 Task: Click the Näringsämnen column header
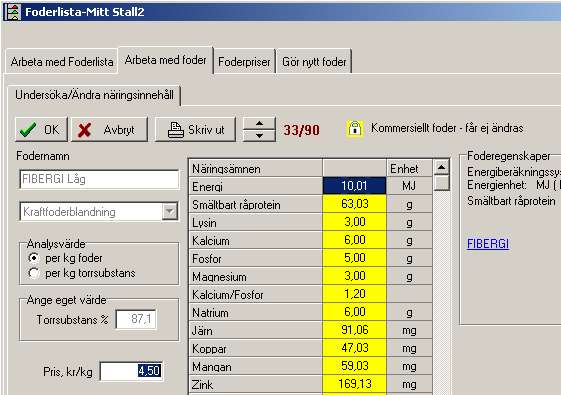pos(255,168)
